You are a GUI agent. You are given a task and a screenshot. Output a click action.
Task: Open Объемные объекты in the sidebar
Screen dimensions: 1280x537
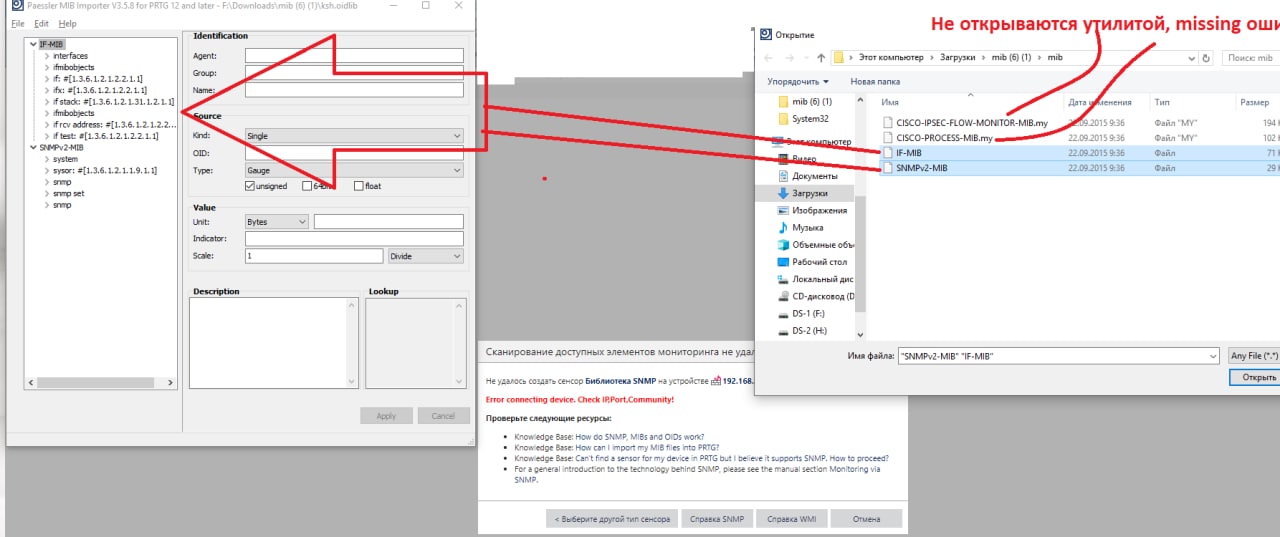pyautogui.click(x=817, y=245)
